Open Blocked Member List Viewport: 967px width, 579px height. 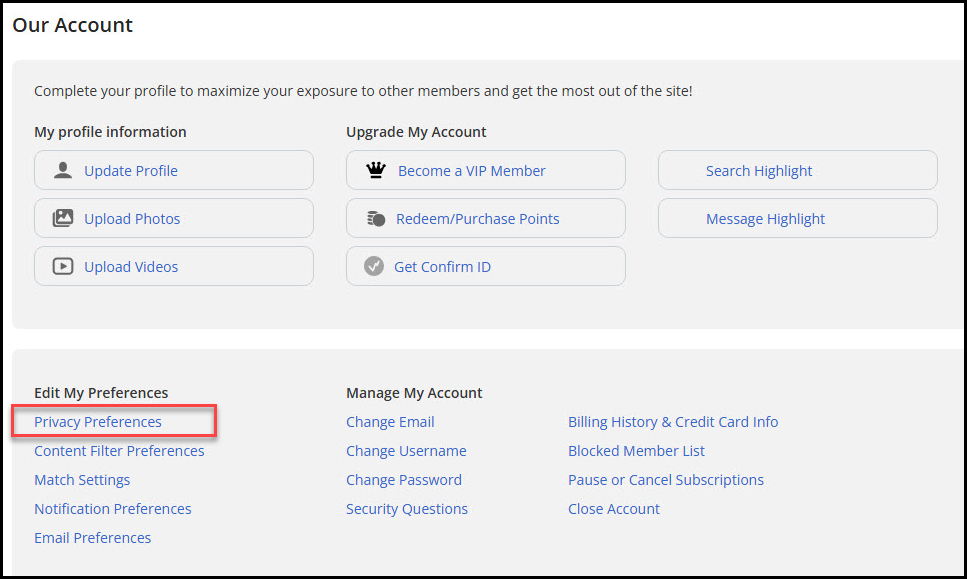click(x=636, y=451)
